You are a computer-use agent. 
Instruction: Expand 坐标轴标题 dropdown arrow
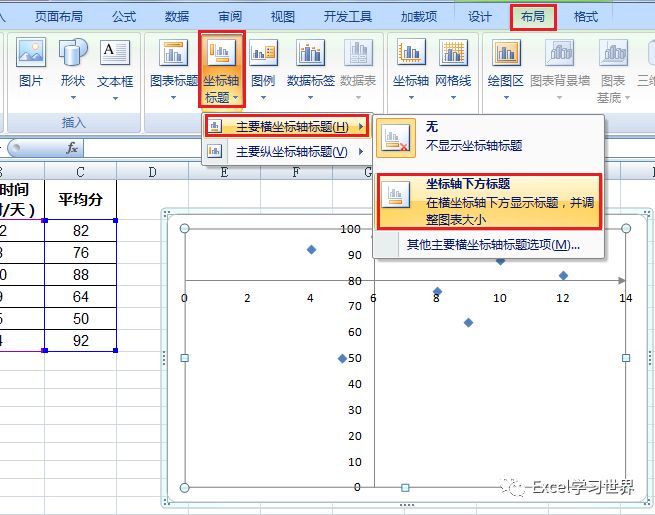[x=236, y=98]
